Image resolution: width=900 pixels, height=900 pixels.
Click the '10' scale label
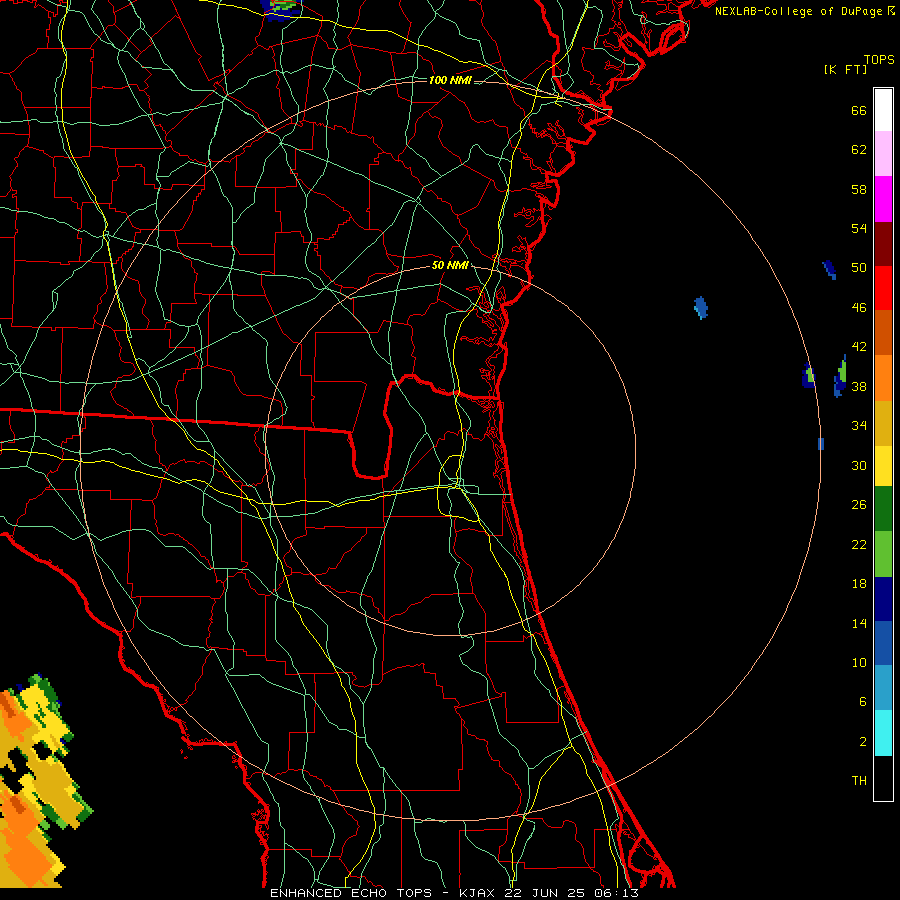[x=859, y=663]
